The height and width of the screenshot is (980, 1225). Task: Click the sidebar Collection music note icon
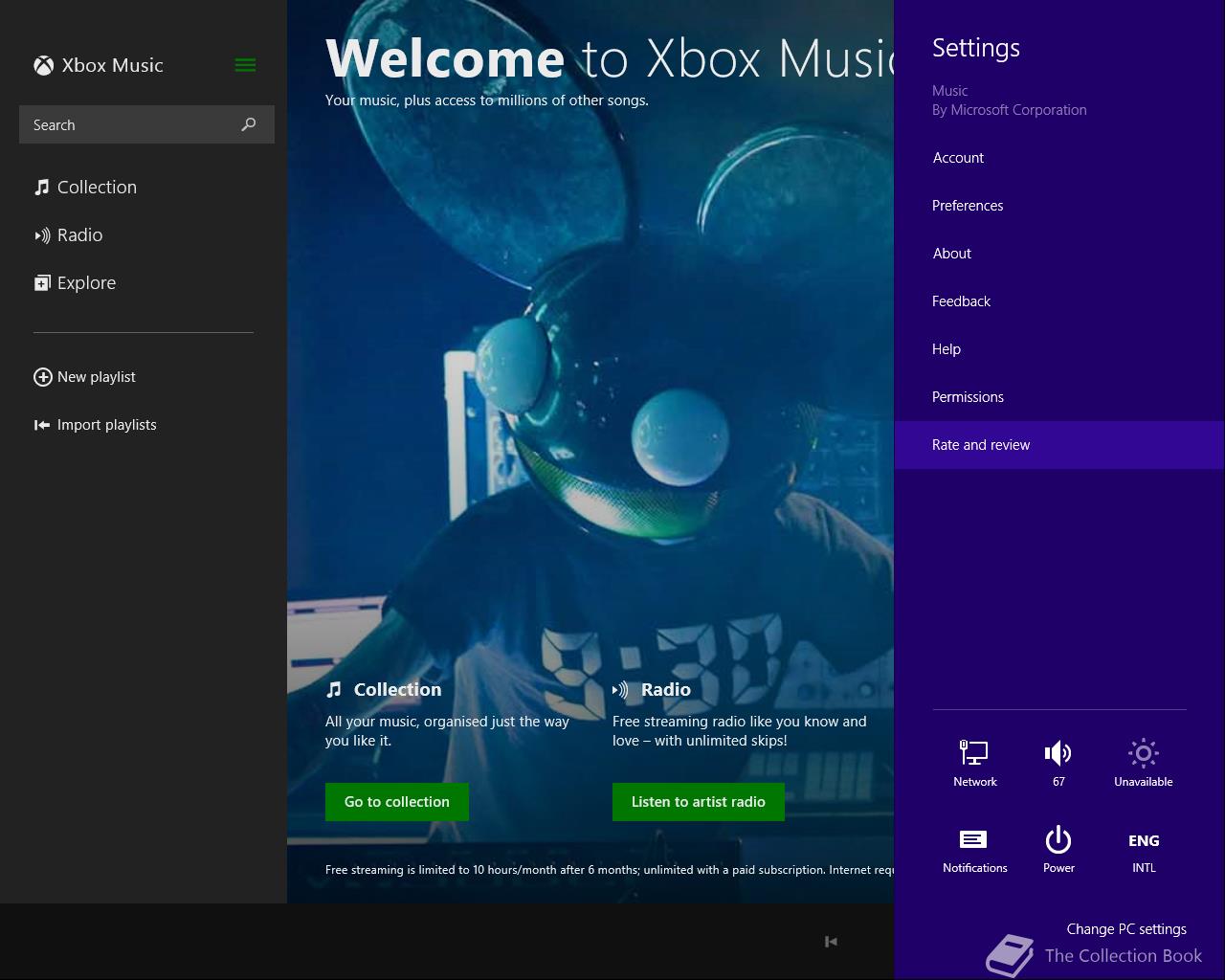click(x=42, y=187)
